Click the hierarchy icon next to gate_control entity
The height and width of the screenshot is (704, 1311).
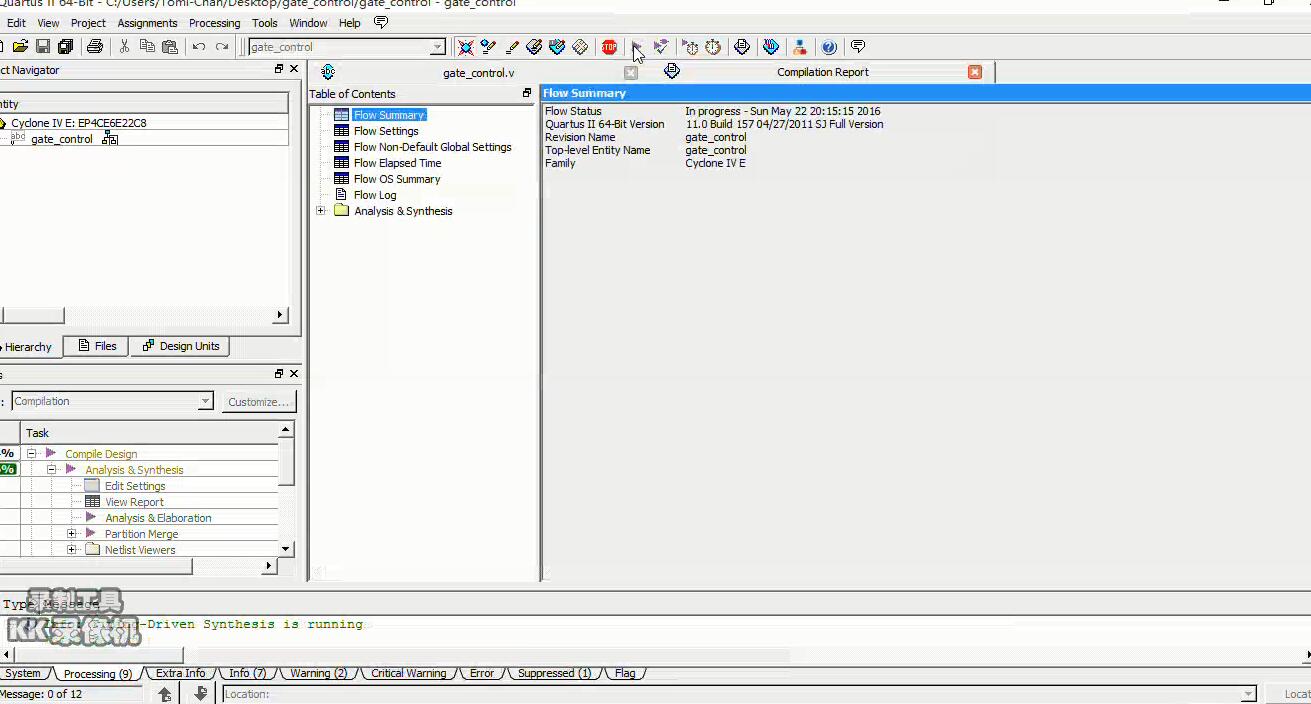pyautogui.click(x=110, y=139)
